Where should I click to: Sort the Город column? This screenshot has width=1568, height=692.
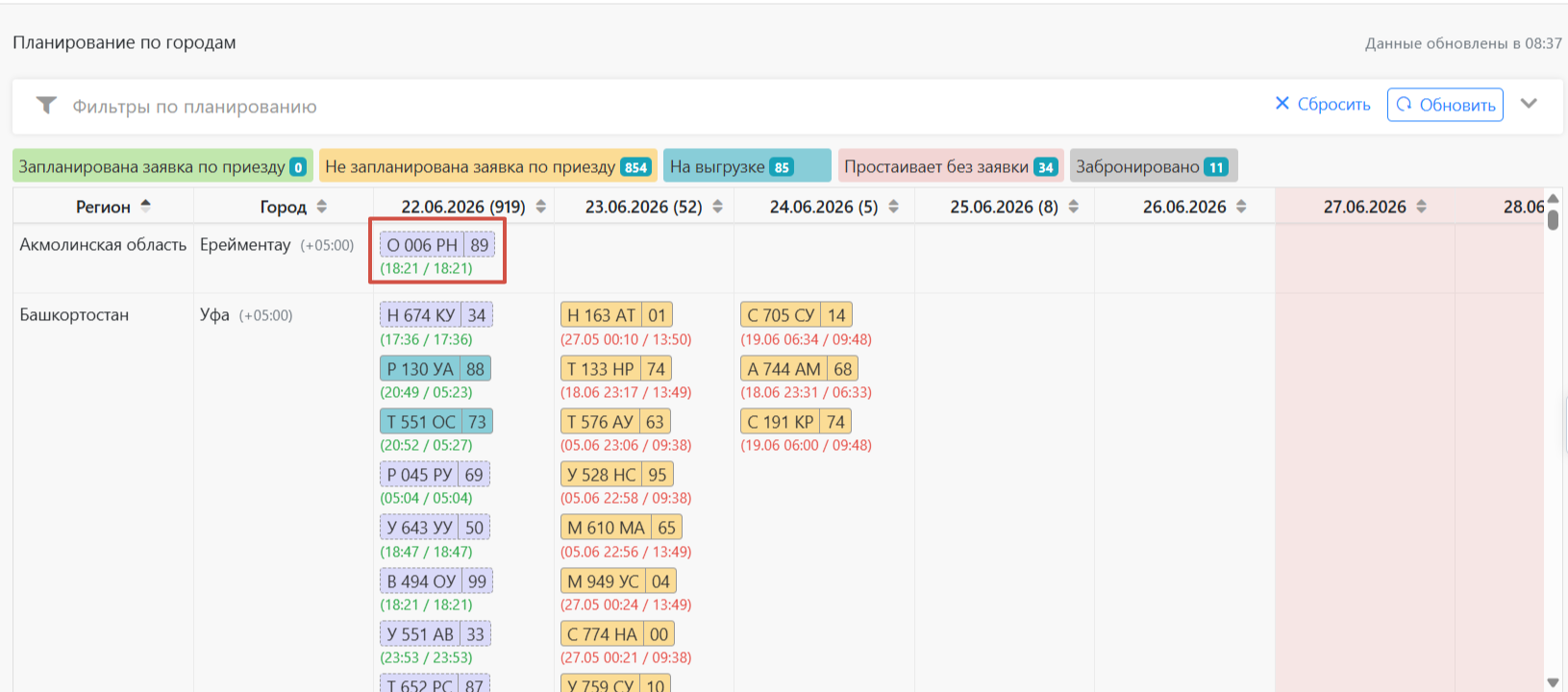click(x=322, y=207)
